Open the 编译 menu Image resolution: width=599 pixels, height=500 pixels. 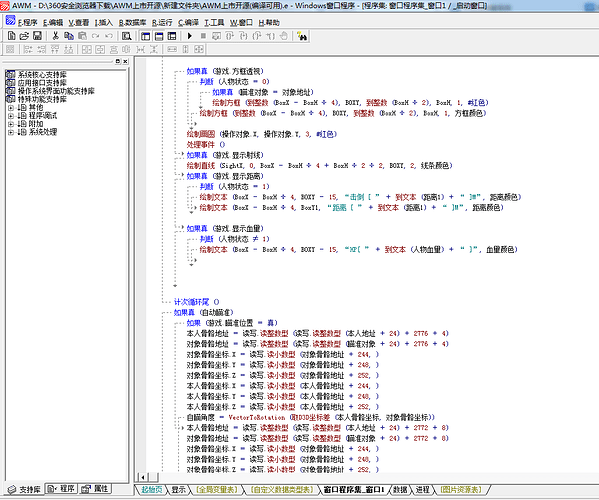[188, 23]
